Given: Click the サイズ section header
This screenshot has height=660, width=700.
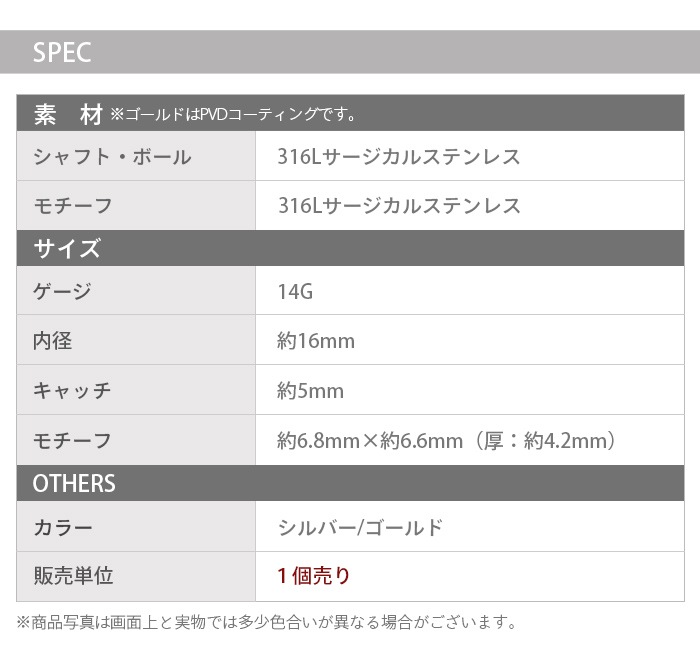Looking at the screenshot, I should (67, 248).
